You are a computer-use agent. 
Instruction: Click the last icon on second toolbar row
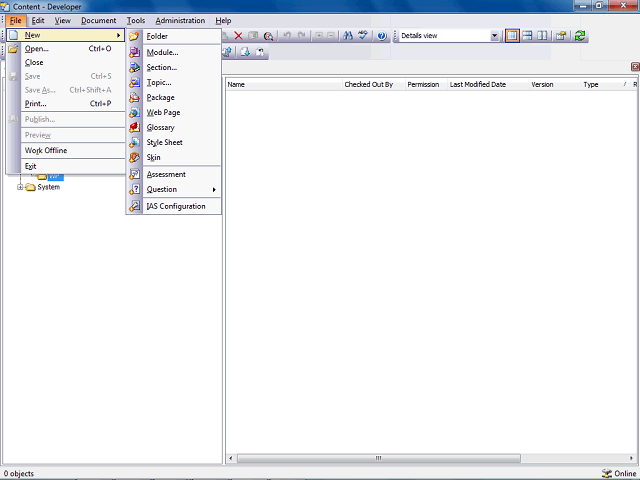coord(260,52)
